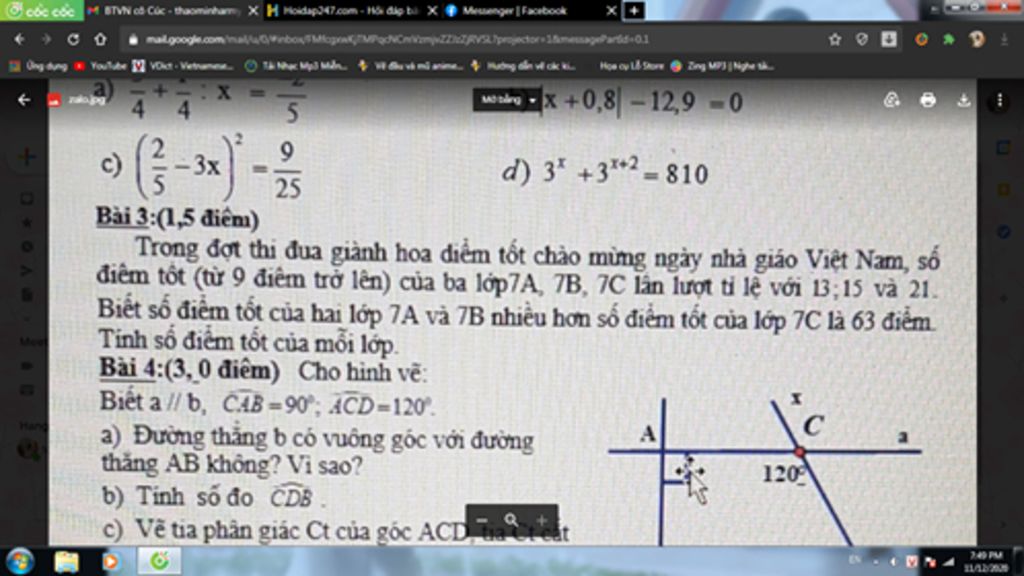Switch to the BTVN cô Cúc Gmail tab
1024x576 pixels.
(x=173, y=10)
